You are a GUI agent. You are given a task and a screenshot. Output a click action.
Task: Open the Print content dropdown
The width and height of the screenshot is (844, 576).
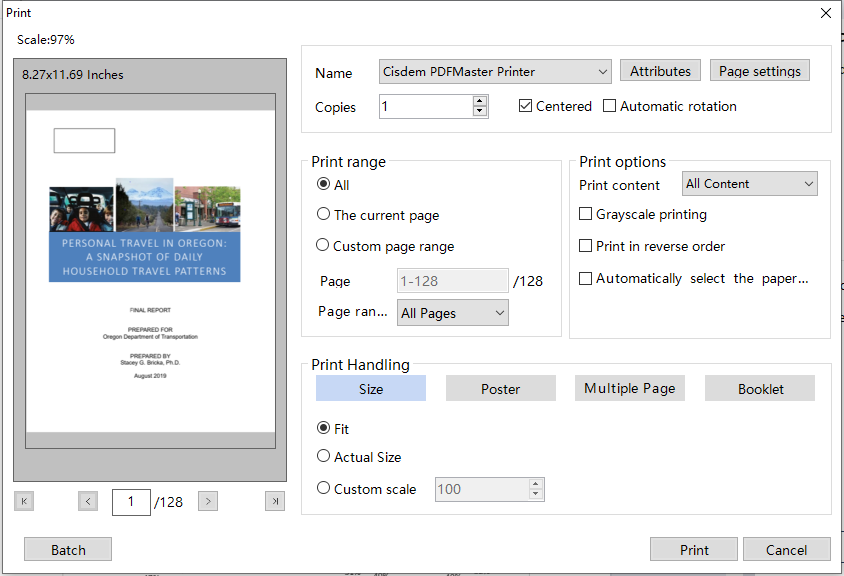750,184
